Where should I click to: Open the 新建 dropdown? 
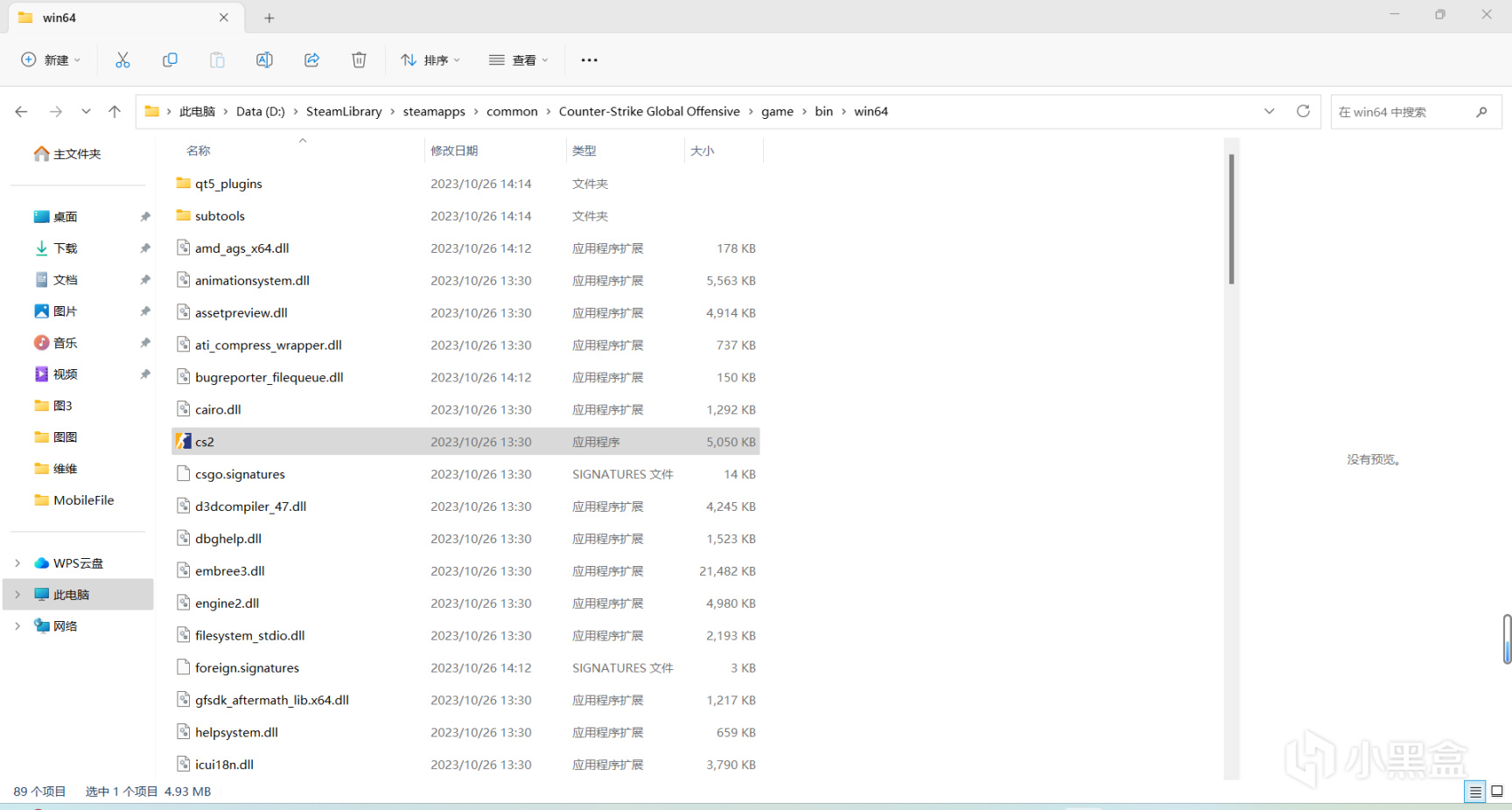(51, 59)
